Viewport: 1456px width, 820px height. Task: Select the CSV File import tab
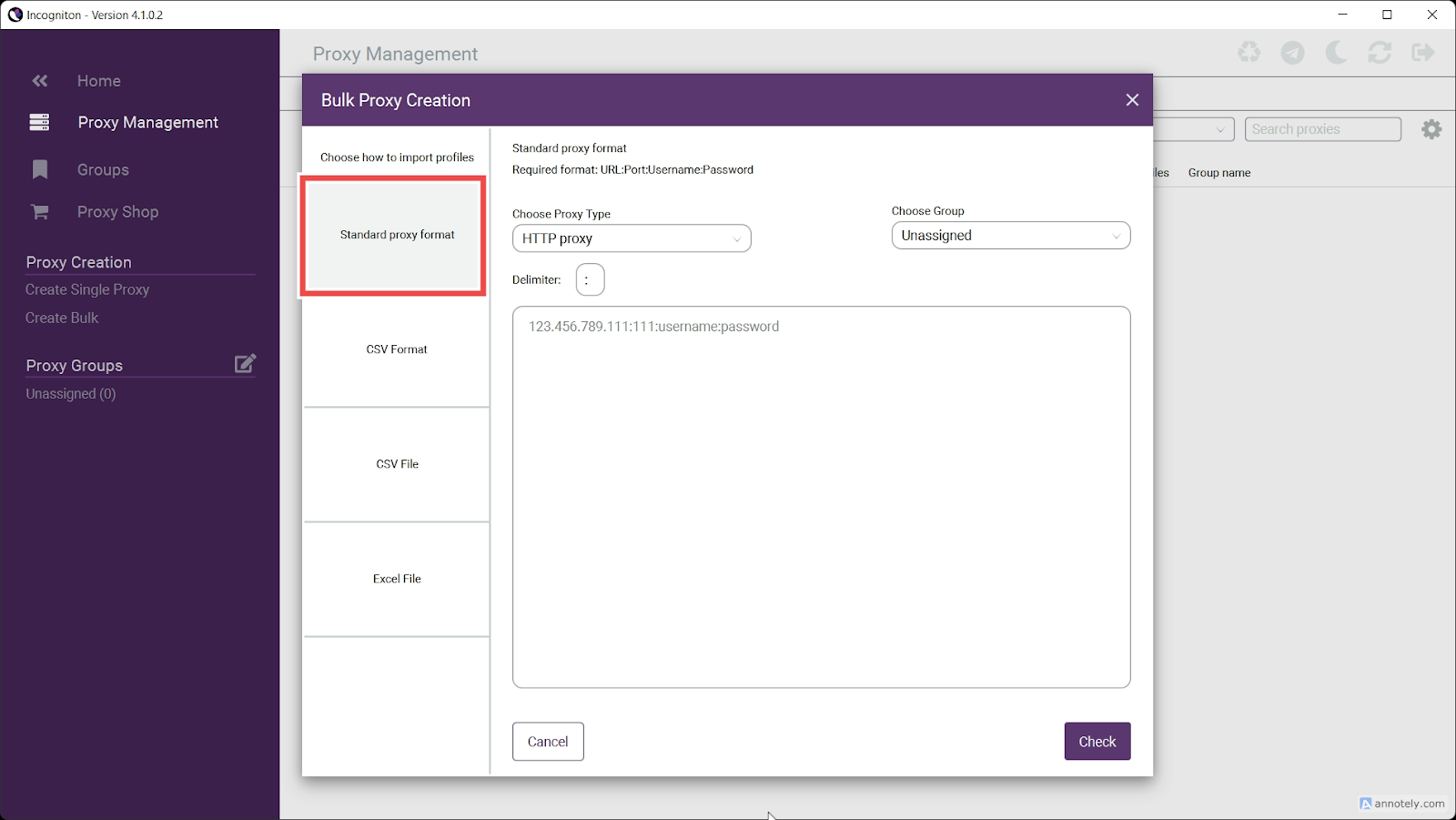pos(397,464)
